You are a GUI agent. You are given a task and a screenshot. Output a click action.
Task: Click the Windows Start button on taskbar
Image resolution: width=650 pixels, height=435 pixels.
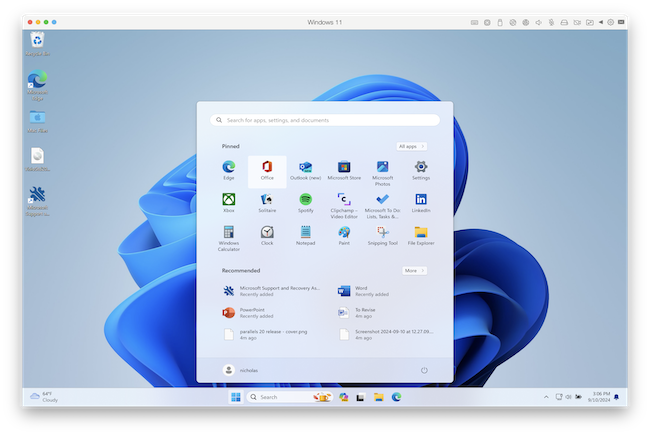coord(236,397)
